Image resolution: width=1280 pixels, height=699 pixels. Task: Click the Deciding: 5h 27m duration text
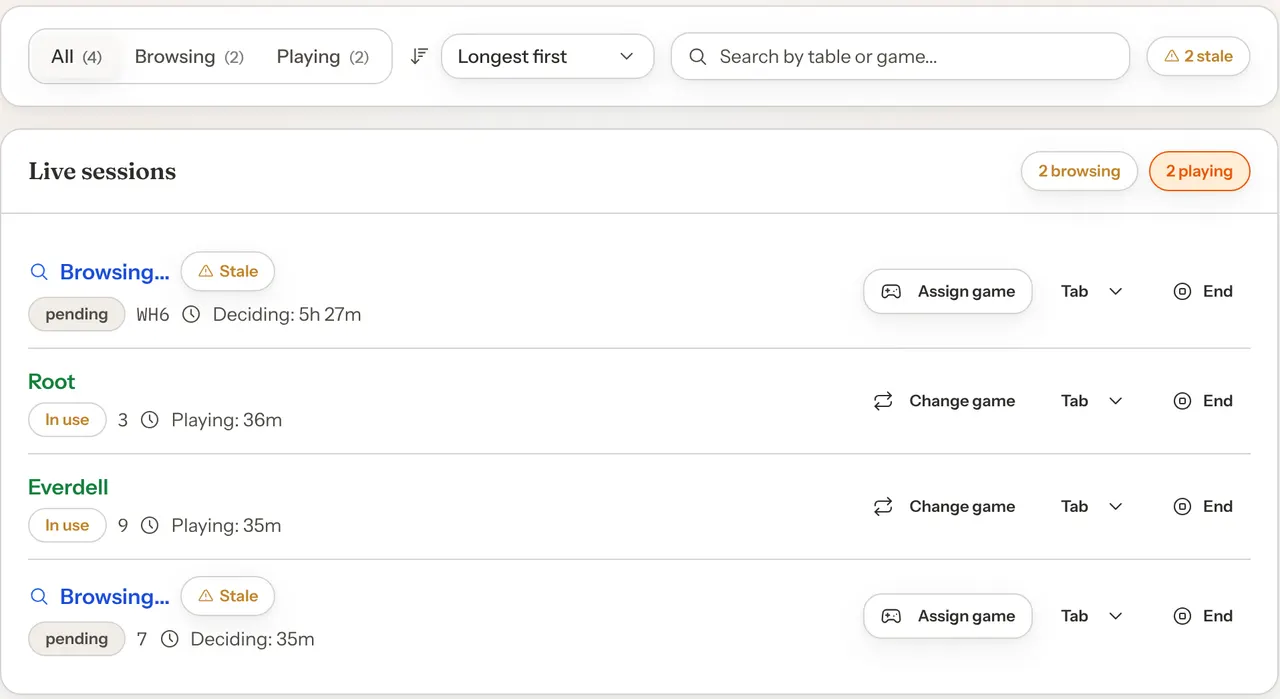[x=287, y=315]
